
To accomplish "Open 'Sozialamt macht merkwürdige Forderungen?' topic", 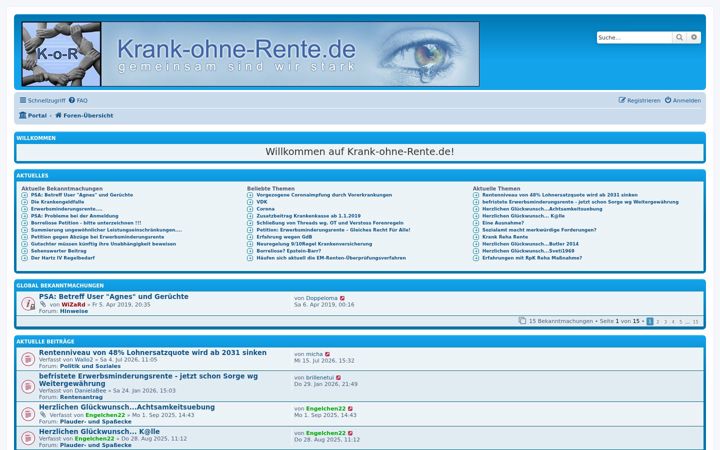I will 539,230.
